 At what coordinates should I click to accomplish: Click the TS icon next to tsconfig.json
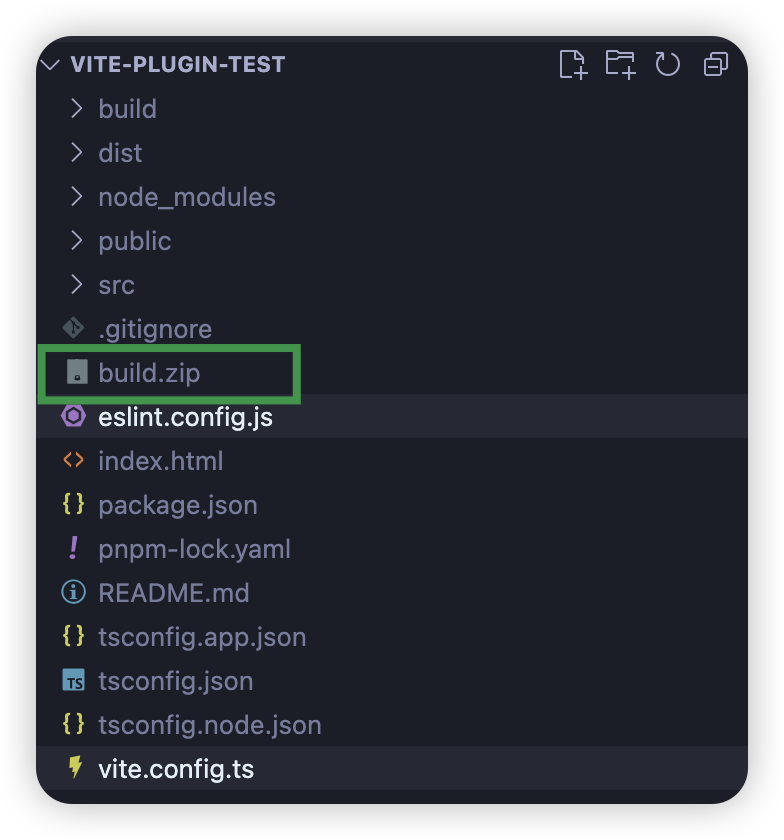[x=73, y=680]
